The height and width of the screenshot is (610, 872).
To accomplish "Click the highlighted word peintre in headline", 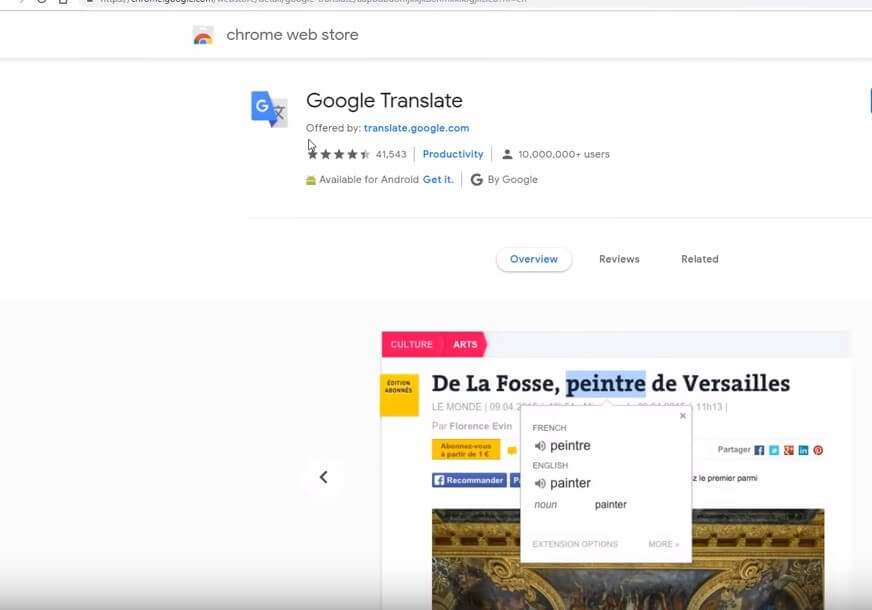I will click(606, 383).
